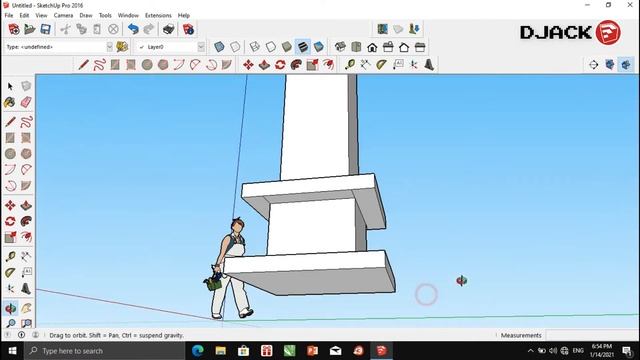The width and height of the screenshot is (640, 360).
Task: Pick Protractor tool in left toolset
Action: pos(10,272)
